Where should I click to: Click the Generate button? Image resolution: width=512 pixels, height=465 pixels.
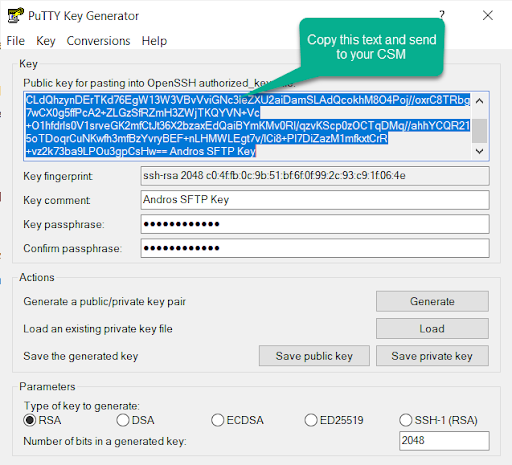432,301
